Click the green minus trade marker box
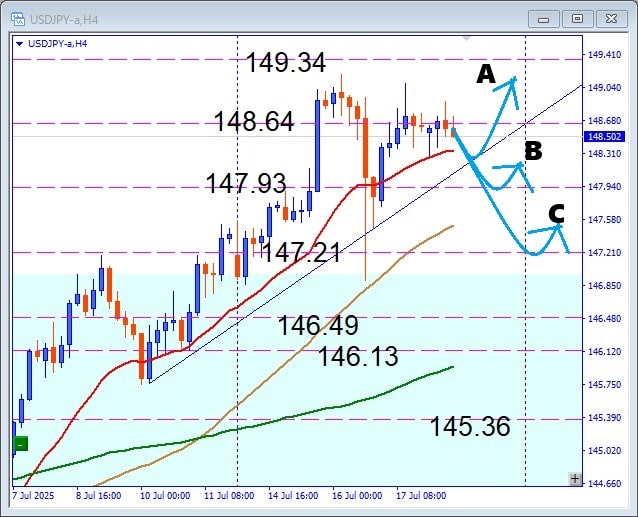 tap(21, 444)
